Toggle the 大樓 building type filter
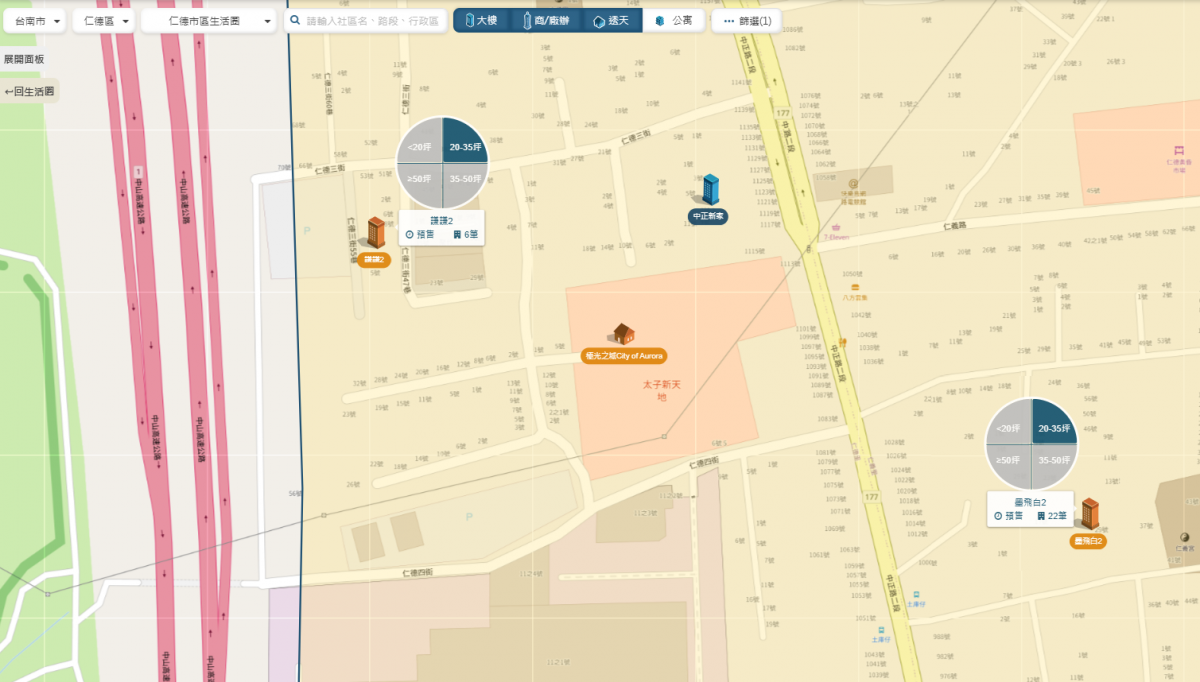Viewport: 1200px width, 682px height. (482, 21)
